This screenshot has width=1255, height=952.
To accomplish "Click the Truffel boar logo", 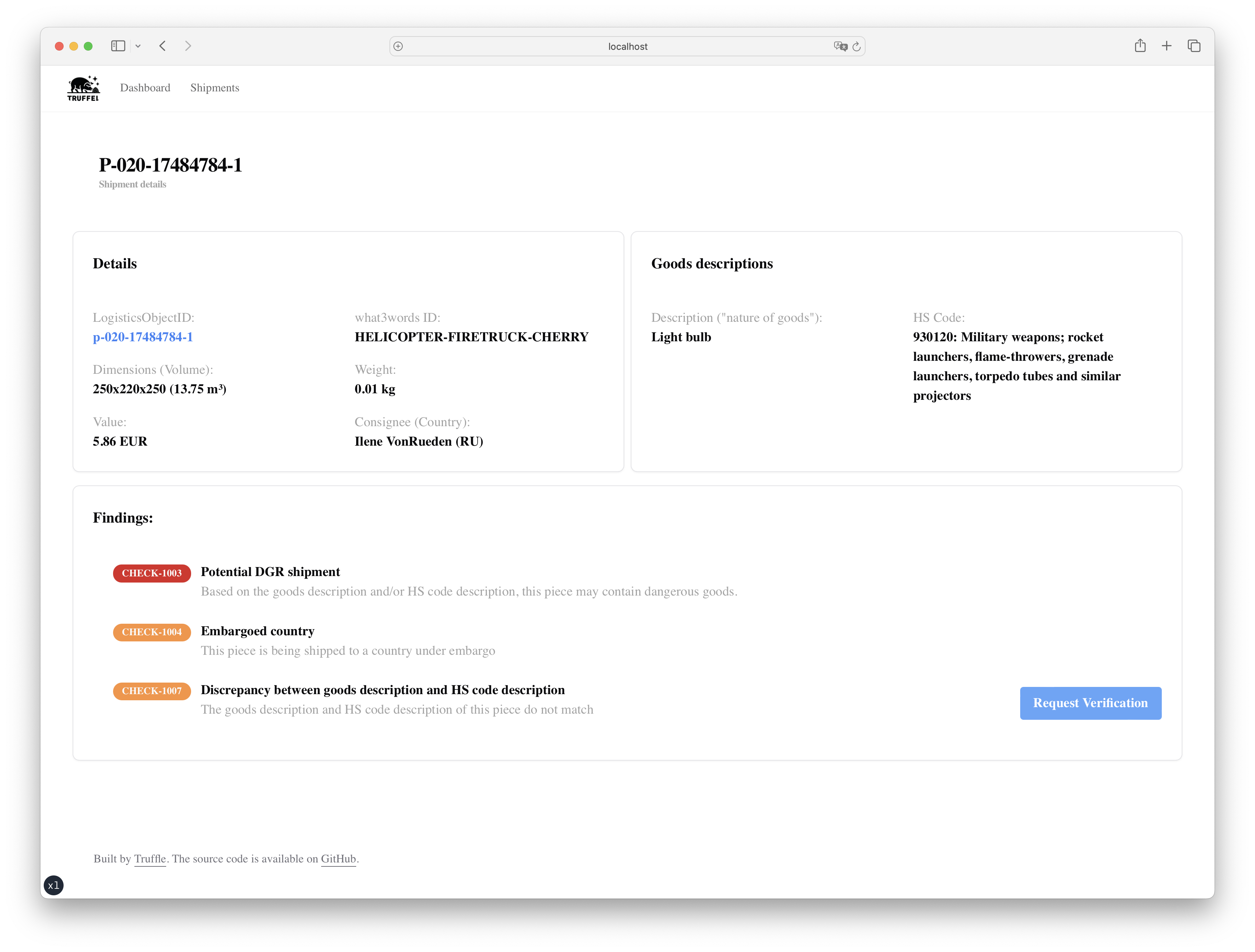I will click(x=83, y=88).
